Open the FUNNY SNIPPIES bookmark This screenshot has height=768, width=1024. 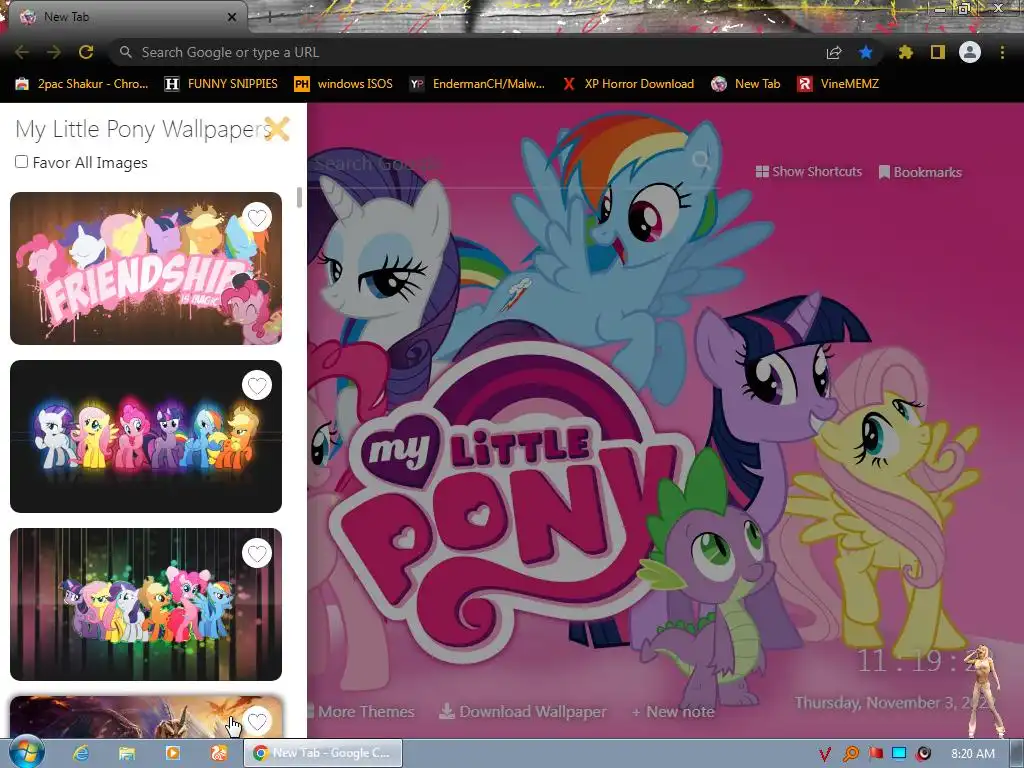pyautogui.click(x=221, y=84)
